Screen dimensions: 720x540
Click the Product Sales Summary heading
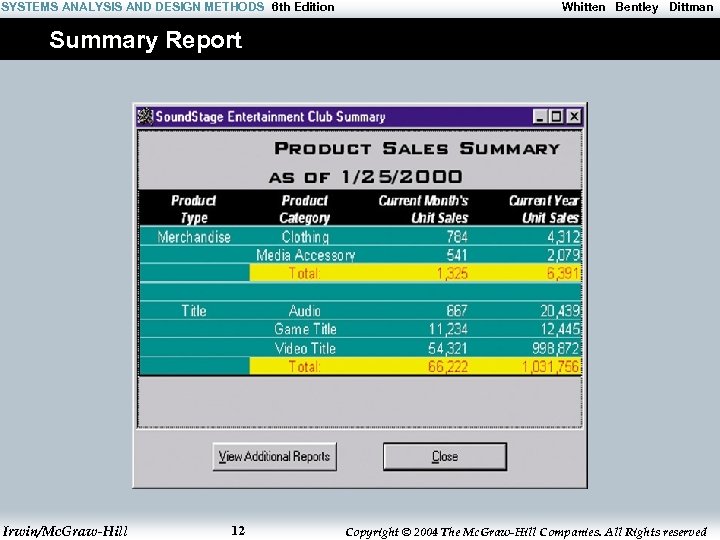coord(417,148)
